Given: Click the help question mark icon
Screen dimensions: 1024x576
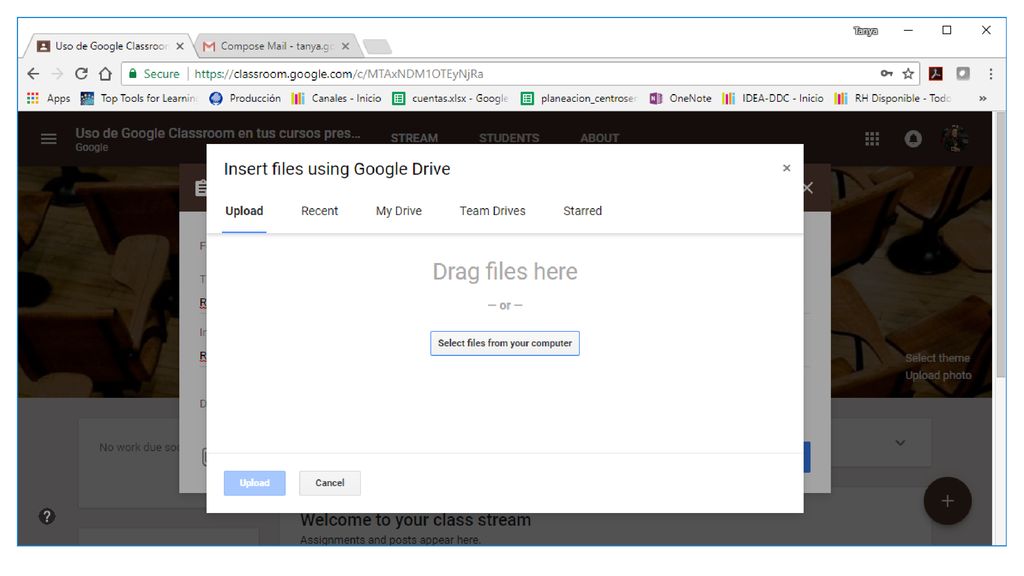Looking at the screenshot, I should (x=47, y=517).
